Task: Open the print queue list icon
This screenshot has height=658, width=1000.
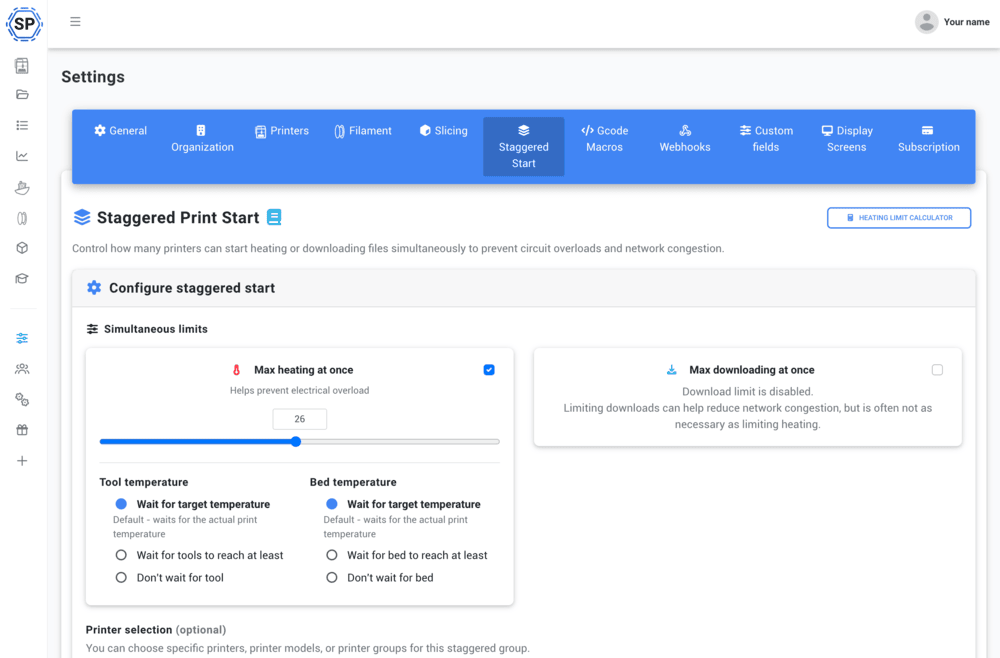Action: point(22,126)
